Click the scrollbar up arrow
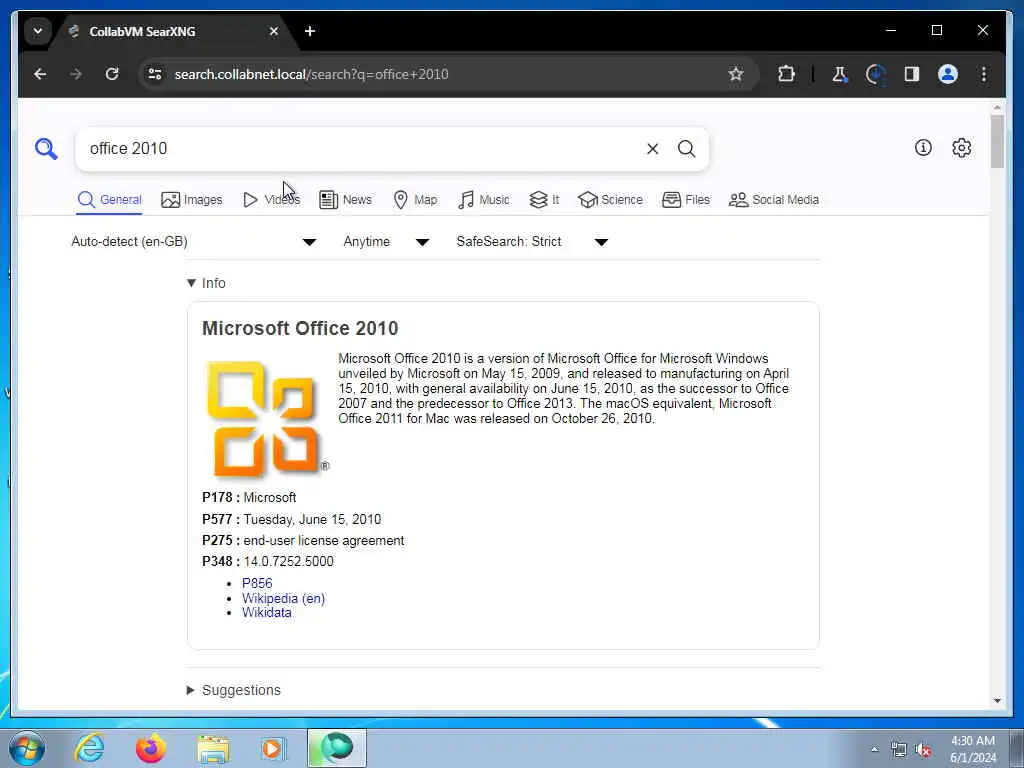The height and width of the screenshot is (768, 1024). 997,107
